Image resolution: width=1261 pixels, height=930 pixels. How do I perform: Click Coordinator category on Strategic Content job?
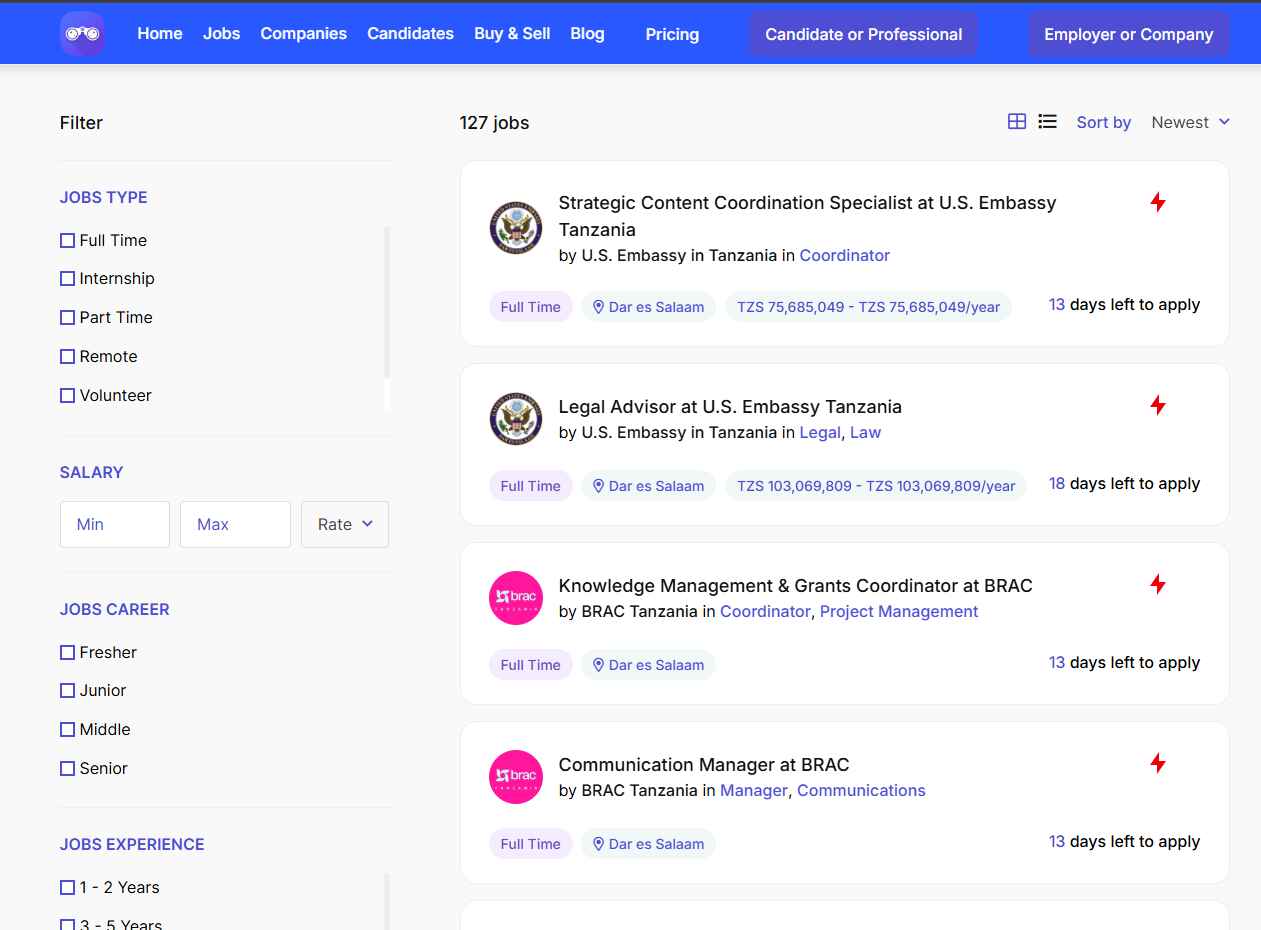(845, 255)
